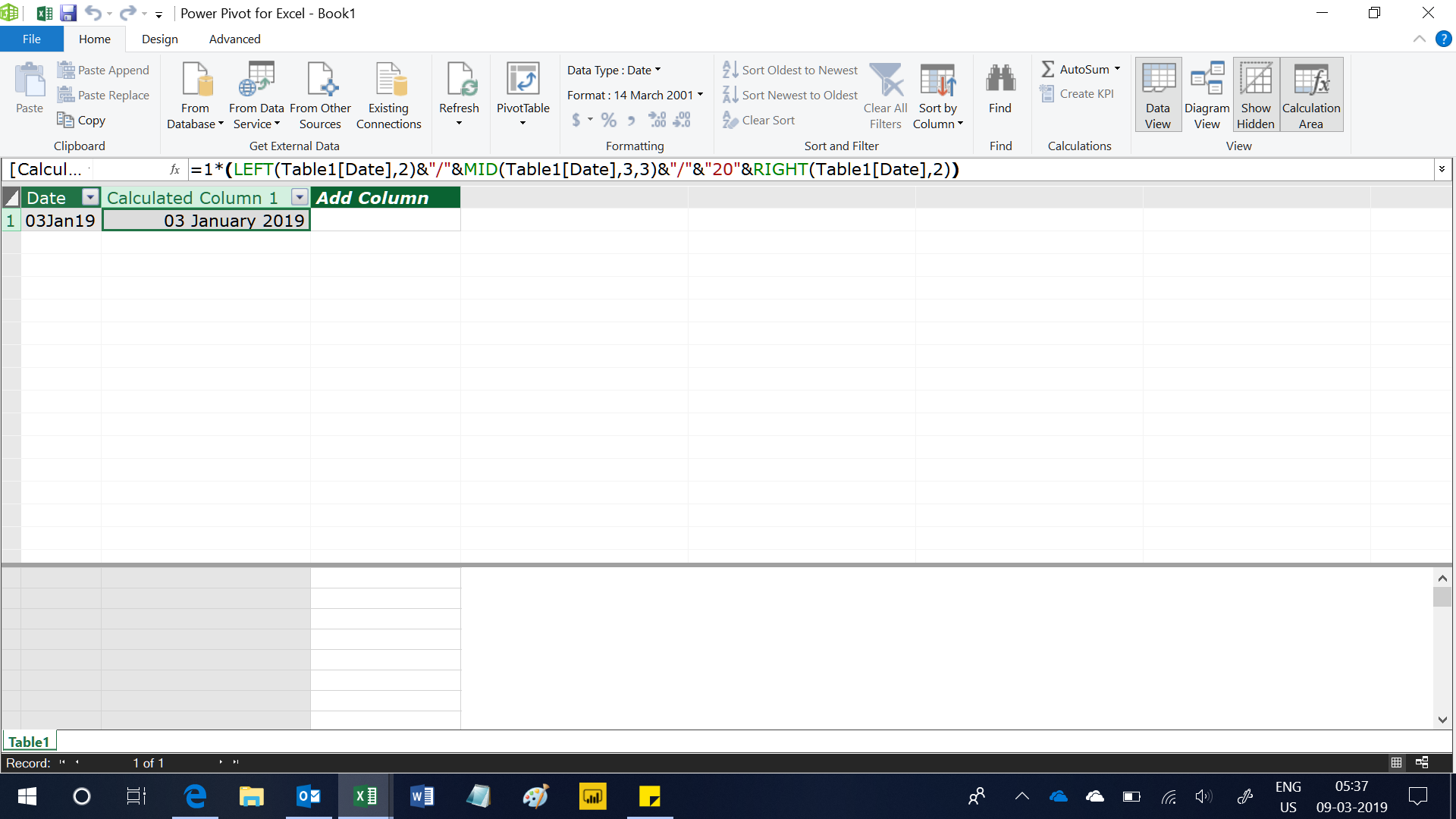Go to first record button
The width and height of the screenshot is (1456, 819).
pyautogui.click(x=62, y=762)
